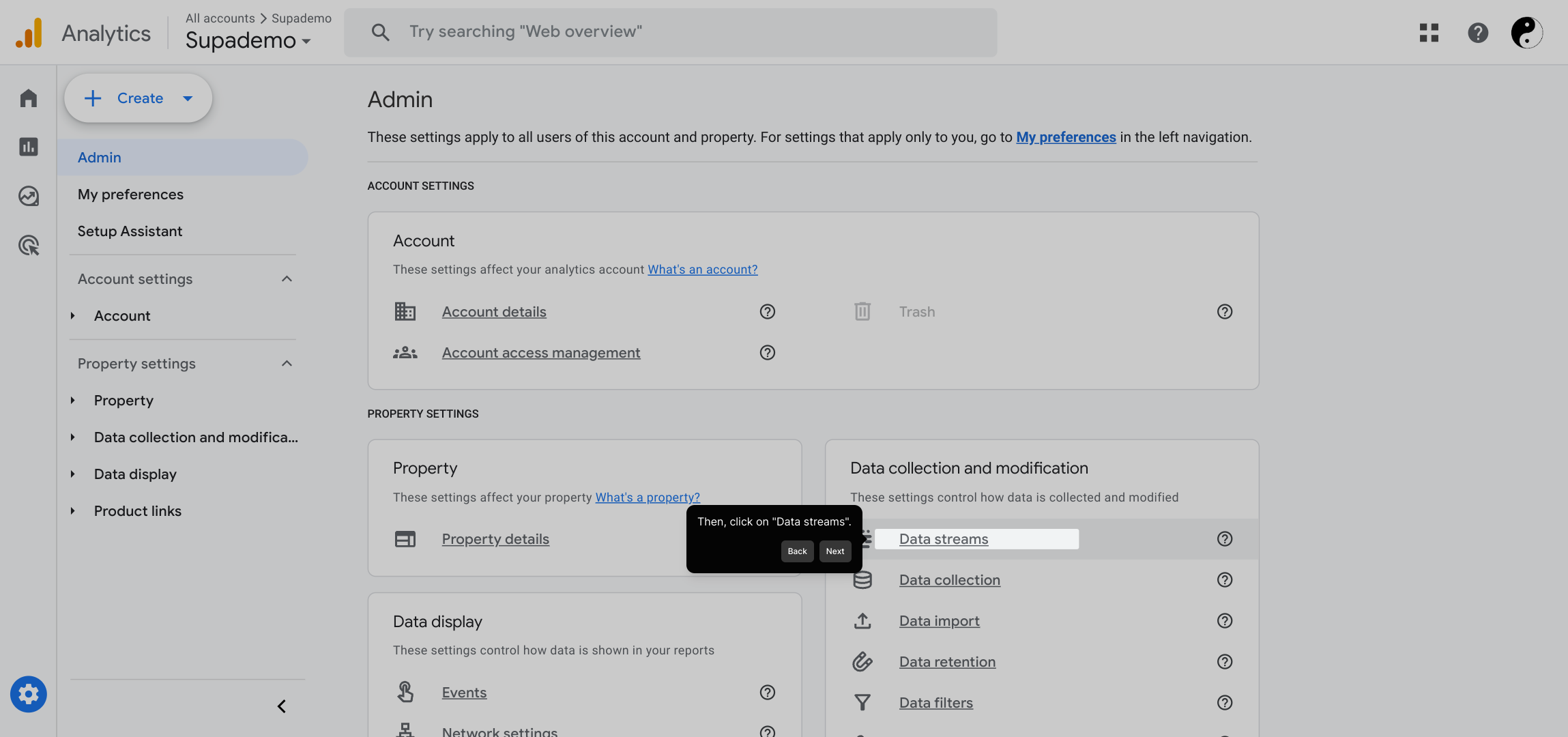Select Setup Assistant in navigation
This screenshot has width=1568, height=737.
click(x=130, y=231)
